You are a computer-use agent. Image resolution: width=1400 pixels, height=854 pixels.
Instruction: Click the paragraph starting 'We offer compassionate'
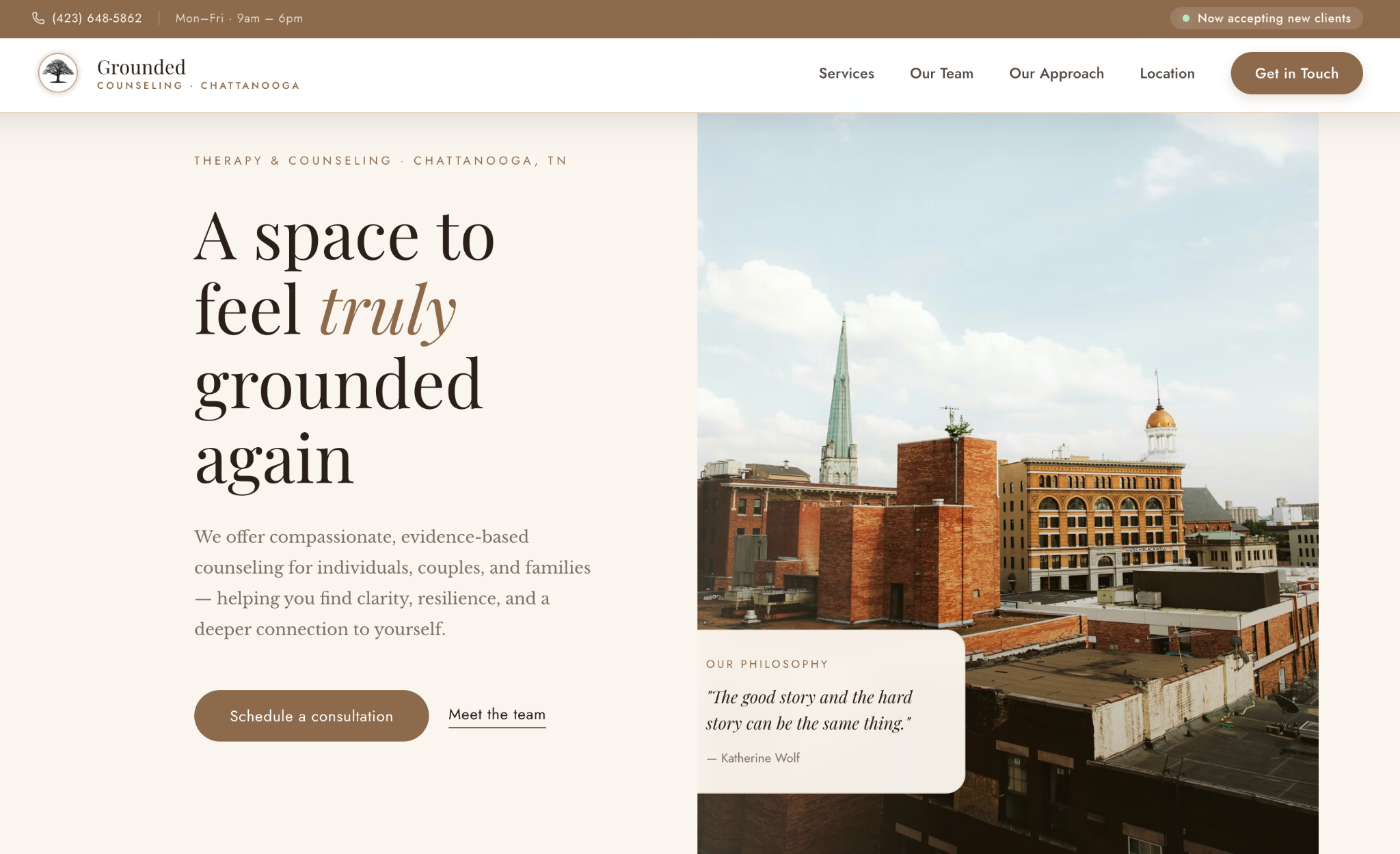[392, 583]
